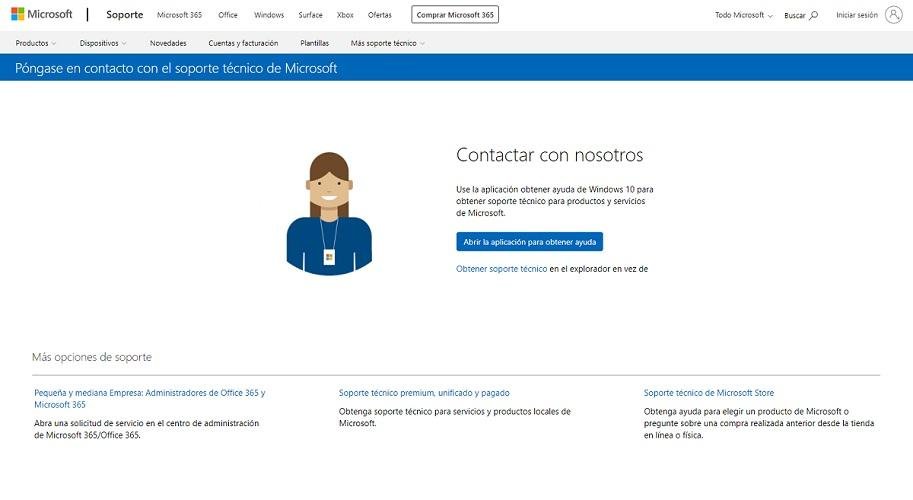Open the Soporte home link
Viewport: 913px width, 500px height.
point(125,15)
